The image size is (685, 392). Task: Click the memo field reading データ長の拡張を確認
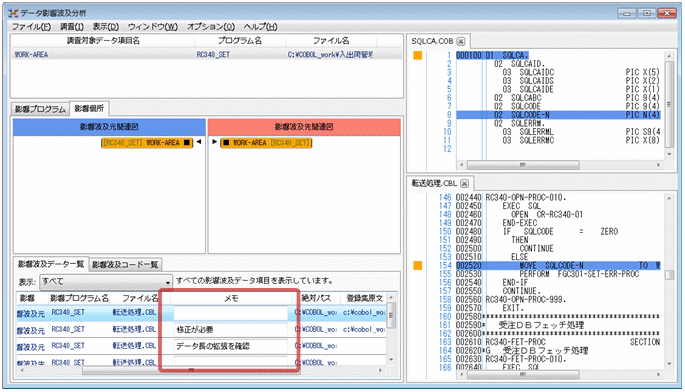coord(231,346)
